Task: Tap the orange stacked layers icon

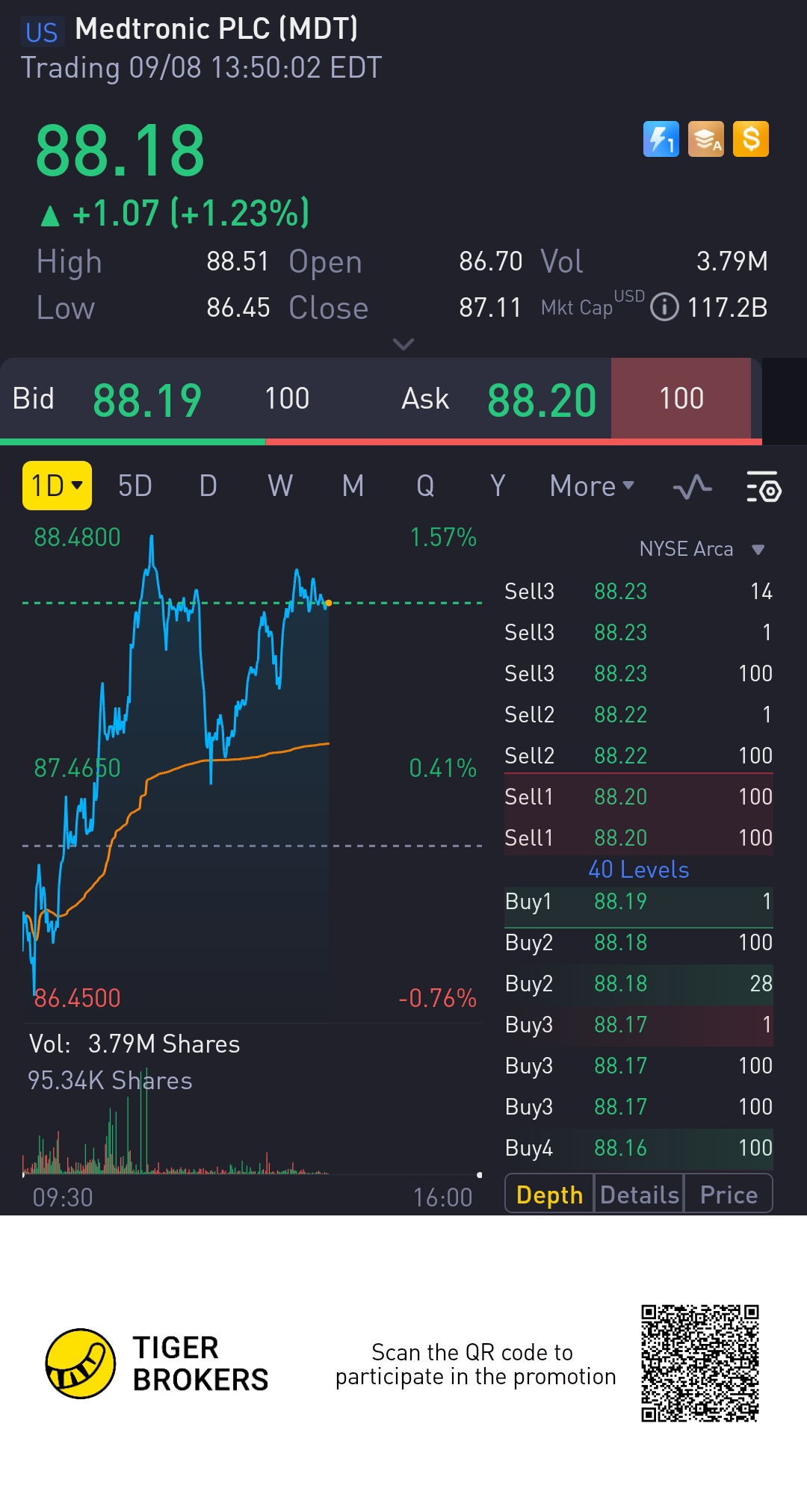Action: [706, 139]
